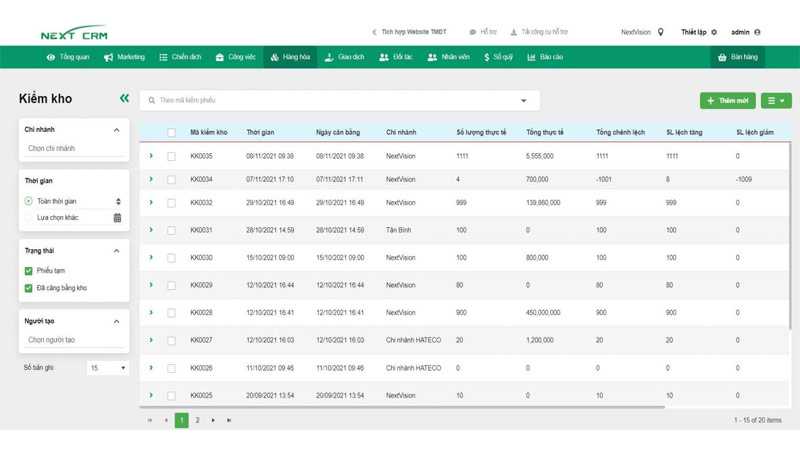Expand row KK0028 details
Image resolution: width=800 pixels, height=450 pixels.
point(151,312)
